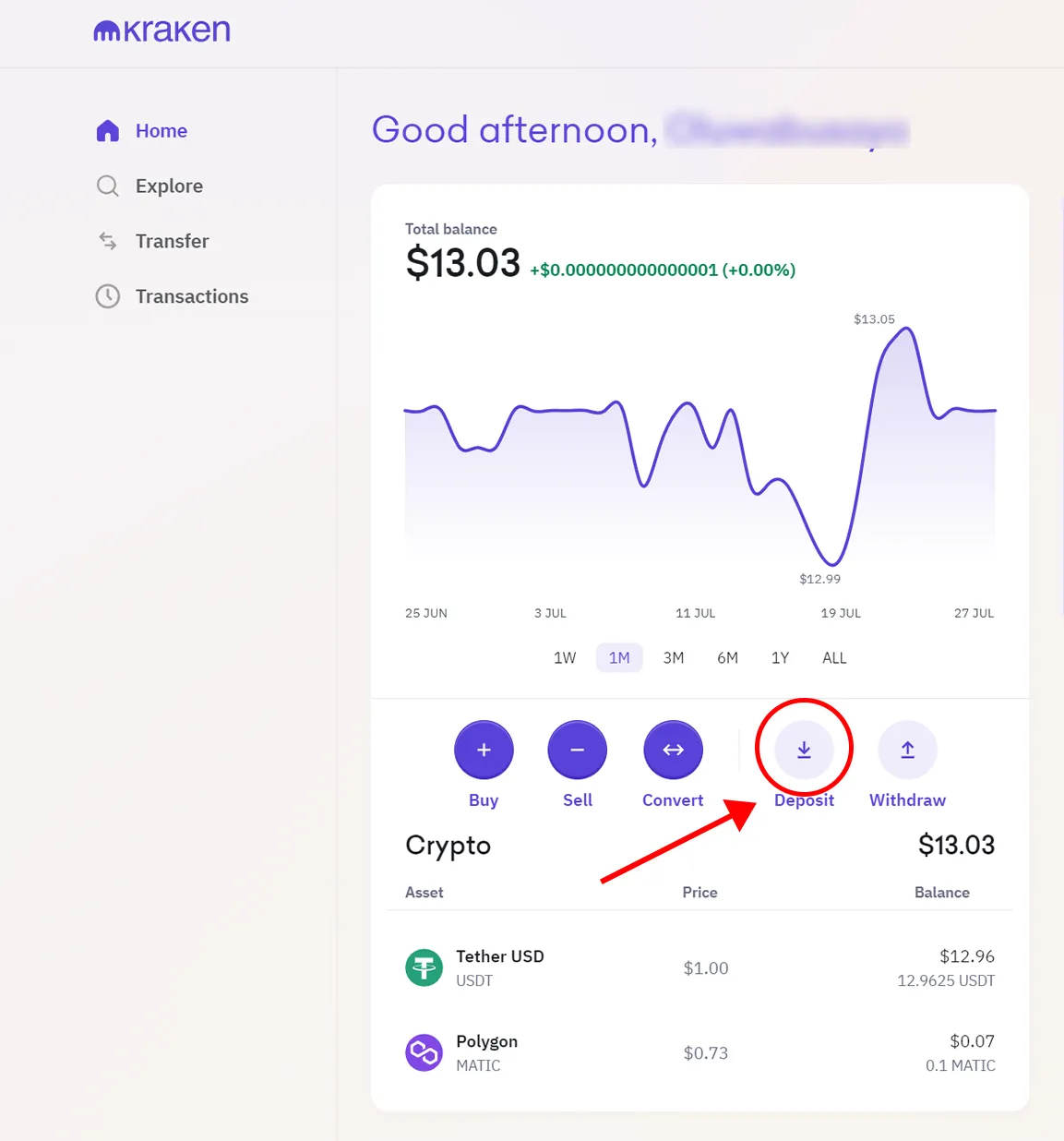Click the Kraken logo
The height and width of the screenshot is (1141, 1064).
point(161,30)
